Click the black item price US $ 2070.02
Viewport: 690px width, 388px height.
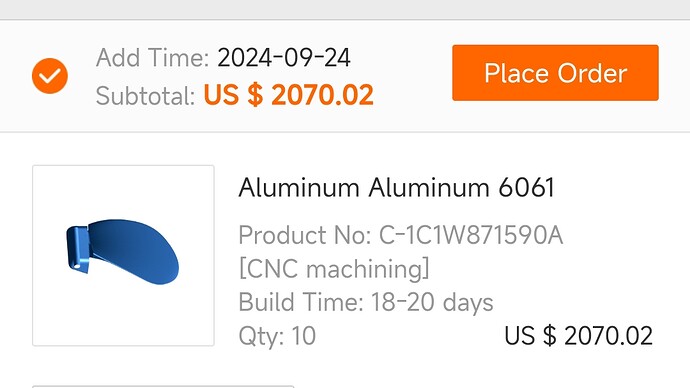[578, 336]
